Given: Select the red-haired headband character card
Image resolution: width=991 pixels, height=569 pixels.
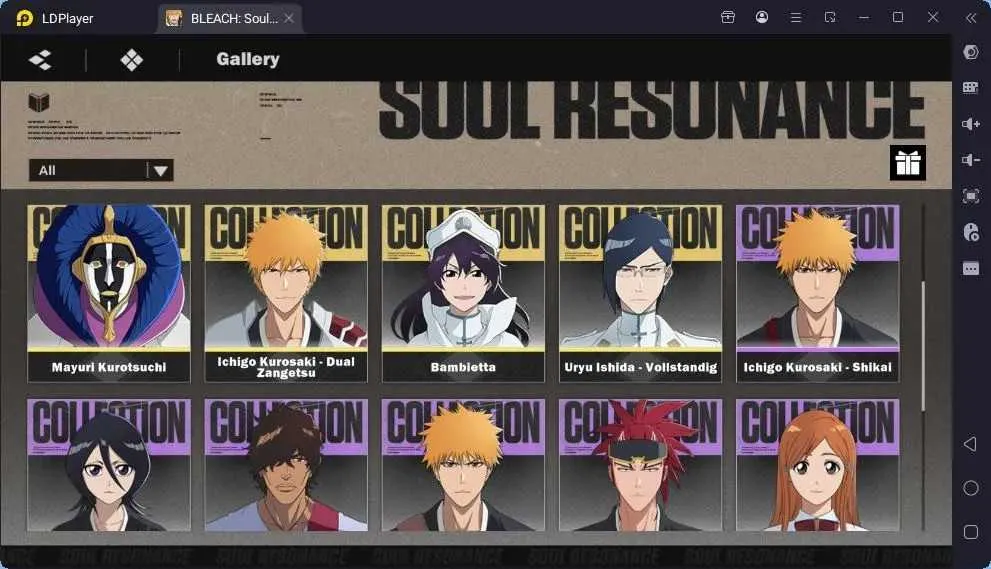Looking at the screenshot, I should click(640, 465).
